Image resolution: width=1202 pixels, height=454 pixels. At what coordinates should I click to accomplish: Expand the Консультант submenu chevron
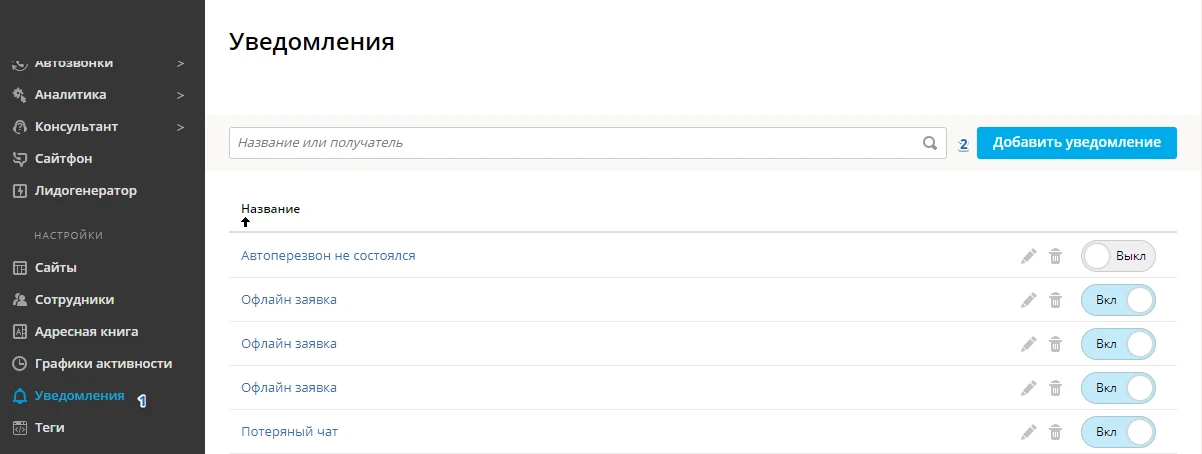(x=180, y=127)
